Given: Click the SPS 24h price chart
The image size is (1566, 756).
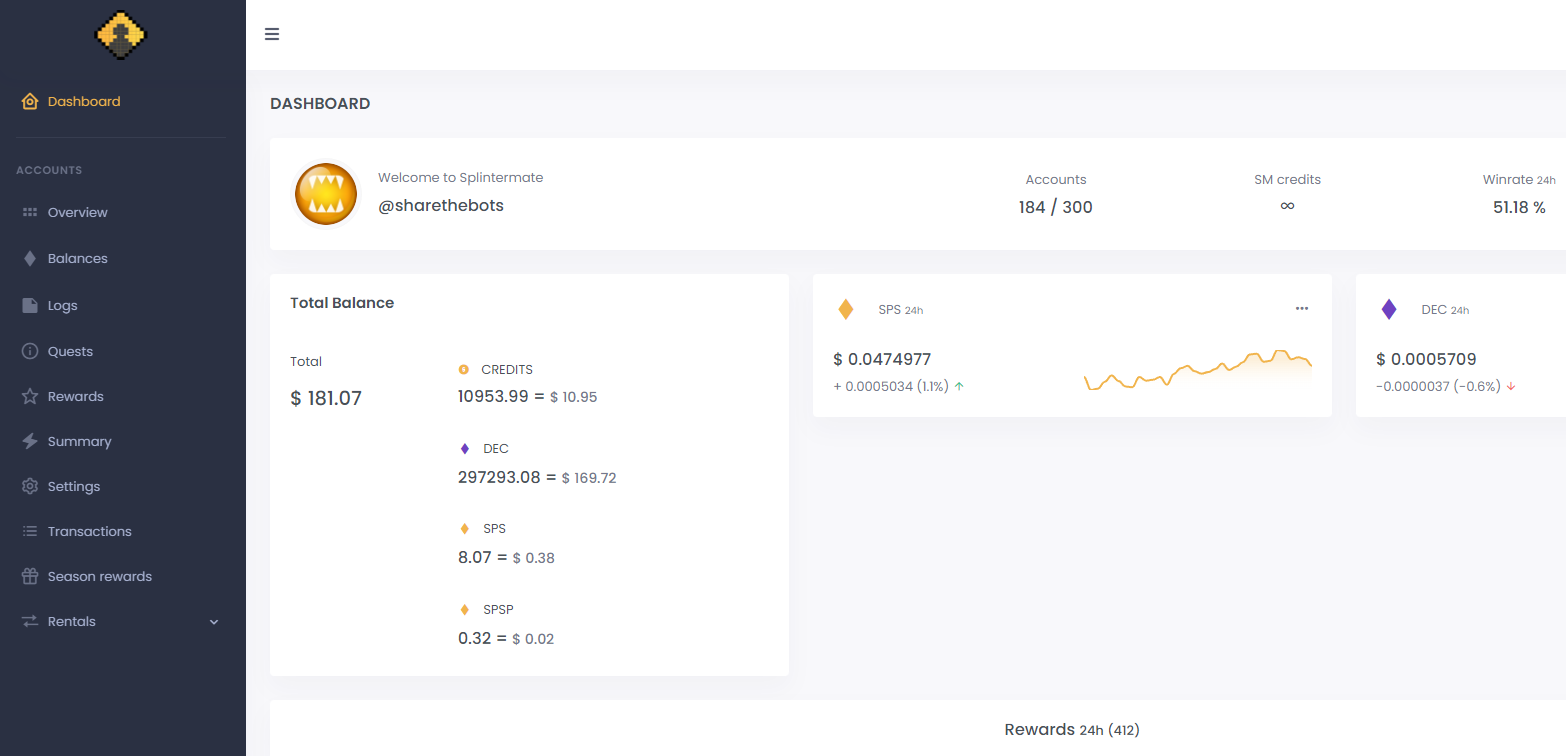Looking at the screenshot, I should click(1197, 371).
